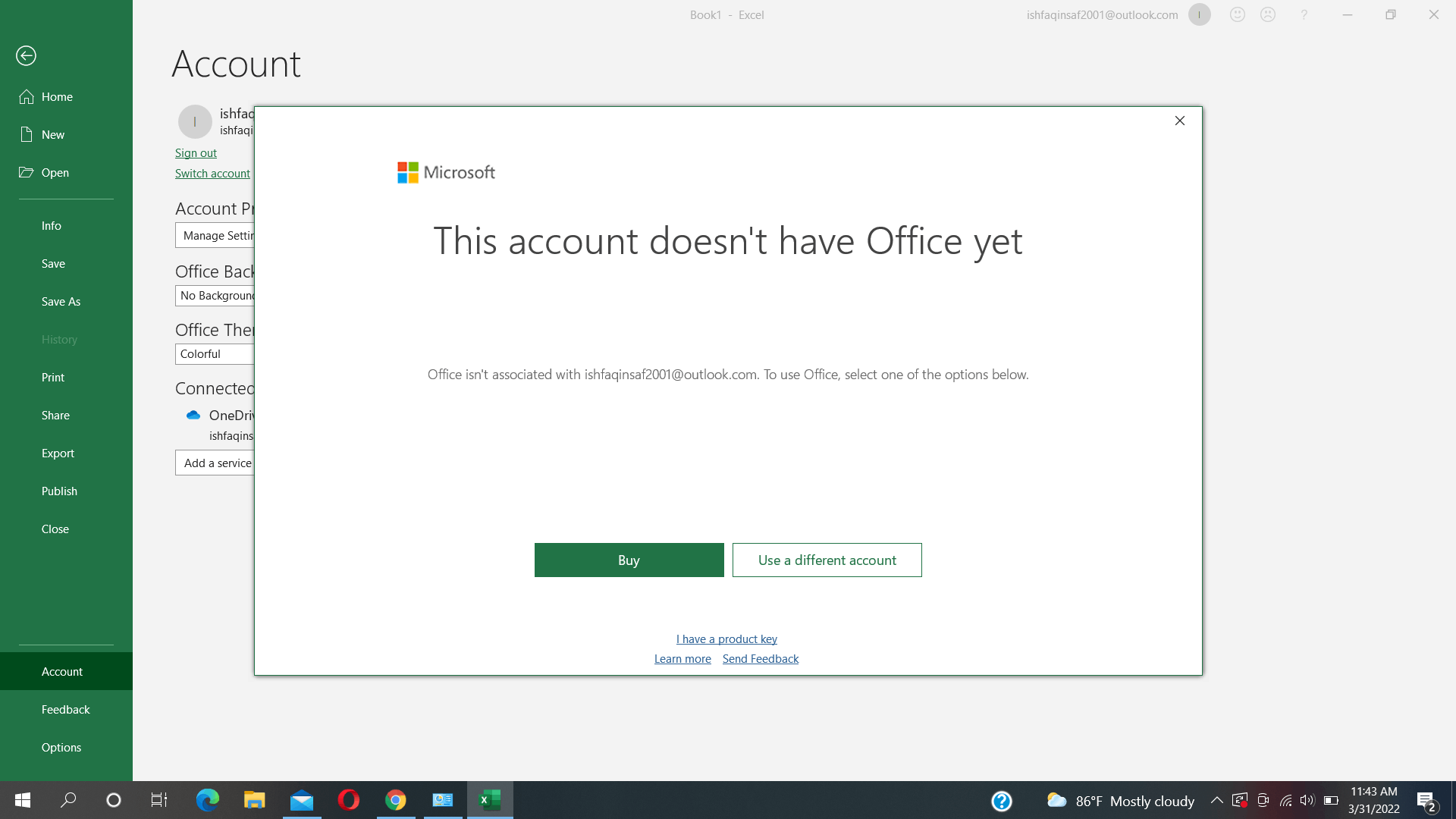1456x819 pixels.
Task: Click Use a different account button
Action: [x=827, y=560]
